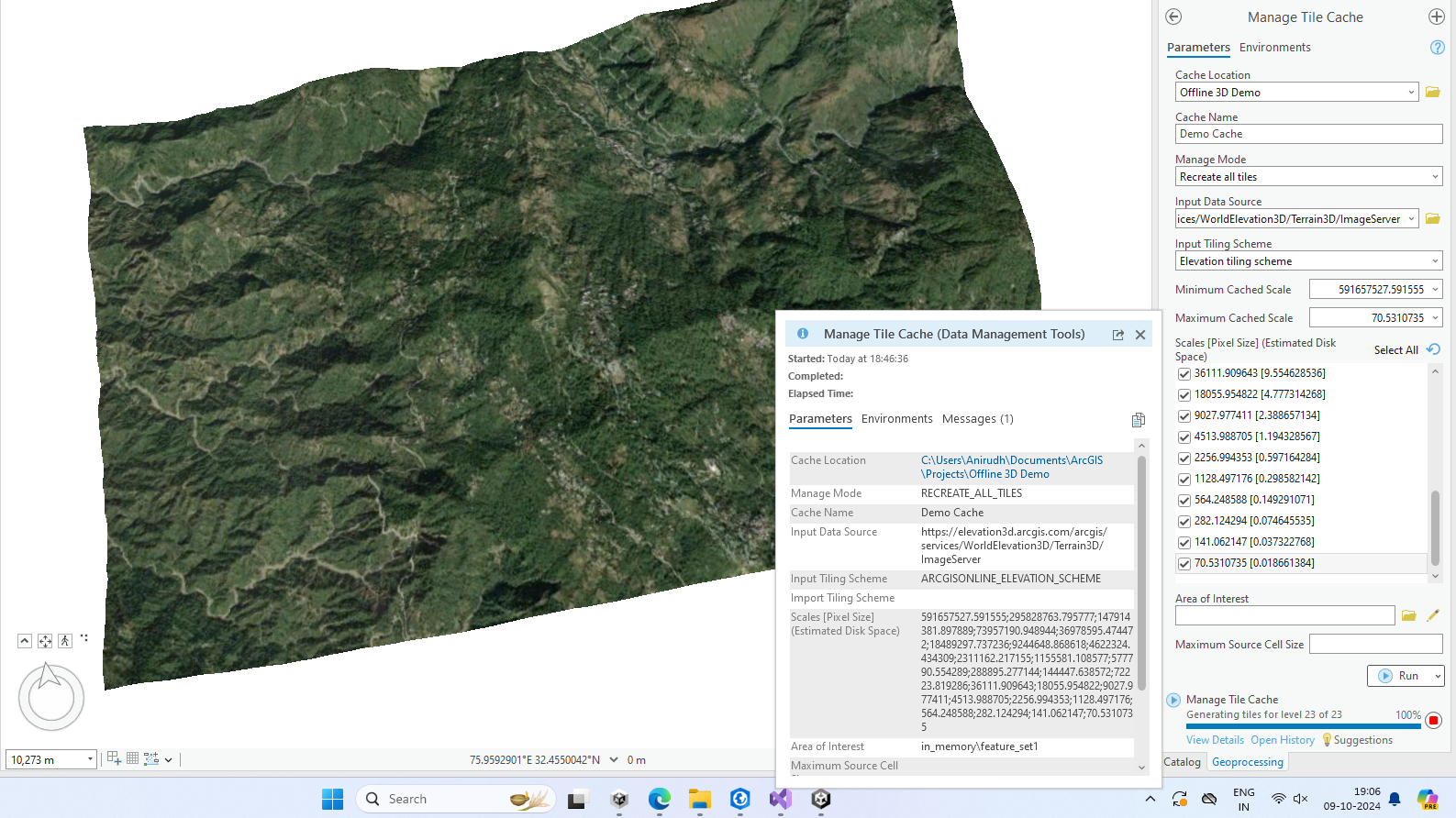
Task: Click the Suggestions link with the lightbulb
Action: pos(1357,740)
